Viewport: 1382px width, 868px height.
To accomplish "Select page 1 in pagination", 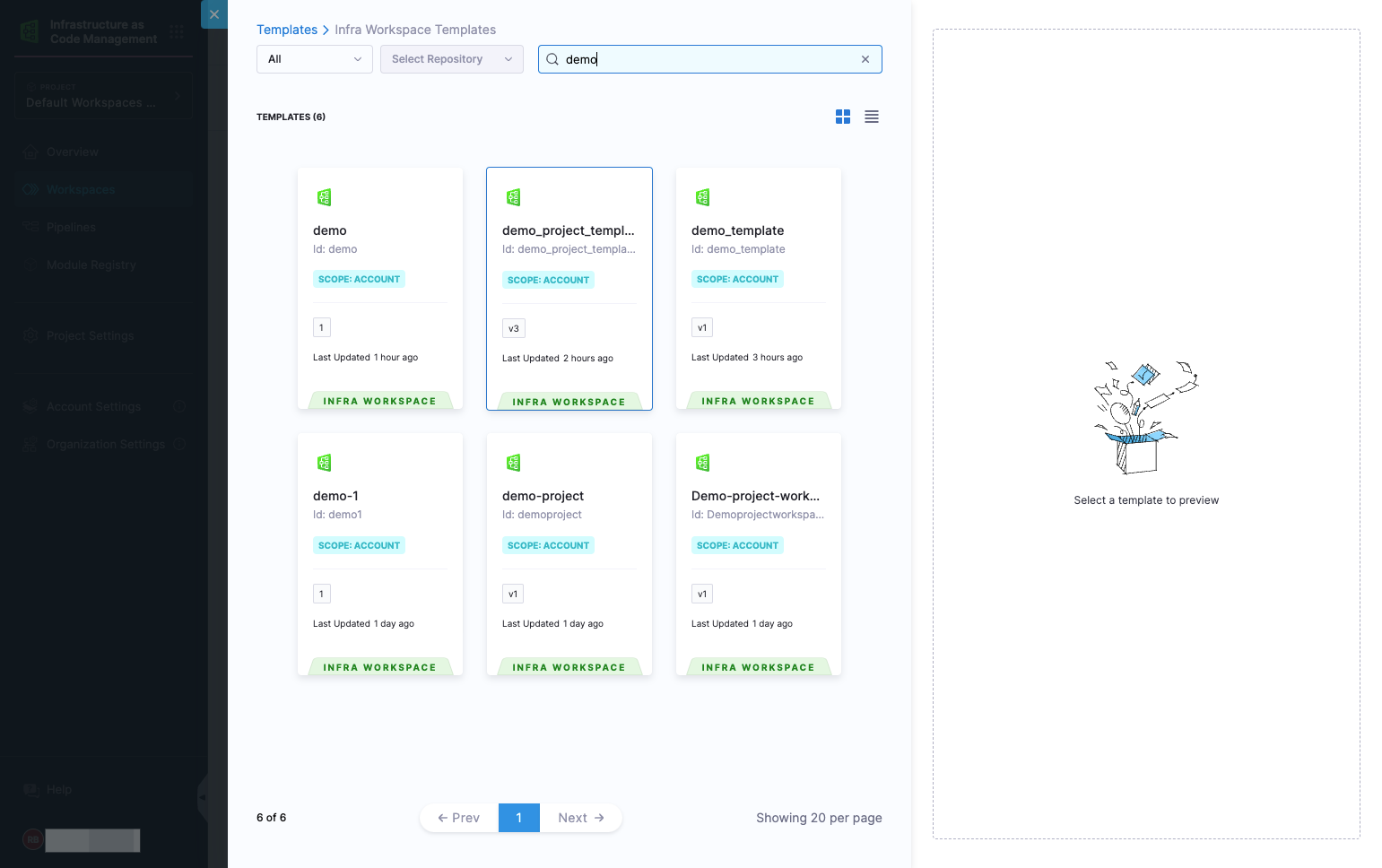I will (519, 818).
